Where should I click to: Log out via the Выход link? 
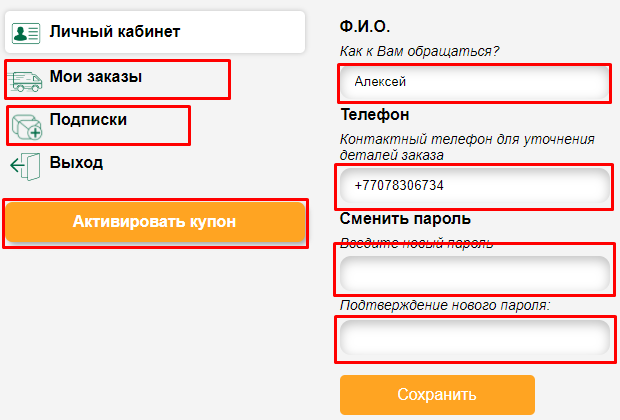pos(76,162)
